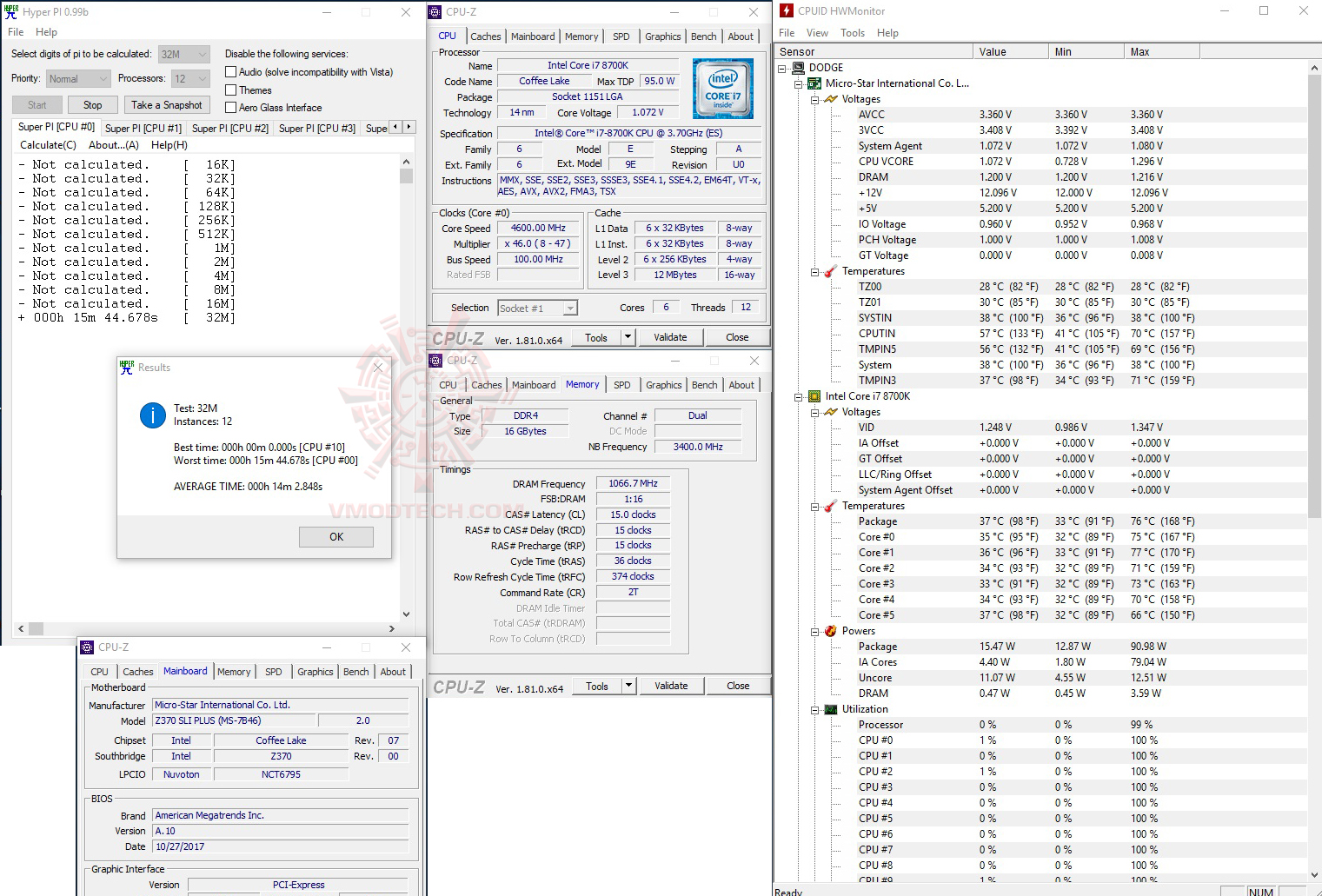This screenshot has height=896, width=1322.
Task: Click the Sensor column header in HWMonitor
Action: [x=874, y=52]
